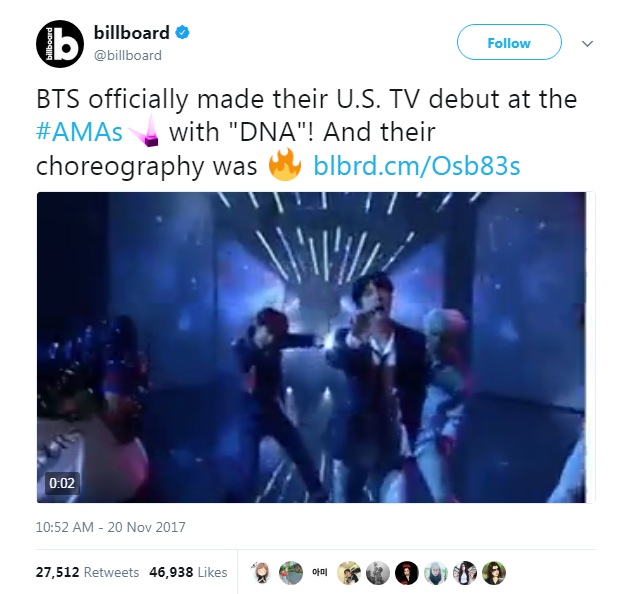Open the billboard profile avatar logo

[x=60, y=44]
